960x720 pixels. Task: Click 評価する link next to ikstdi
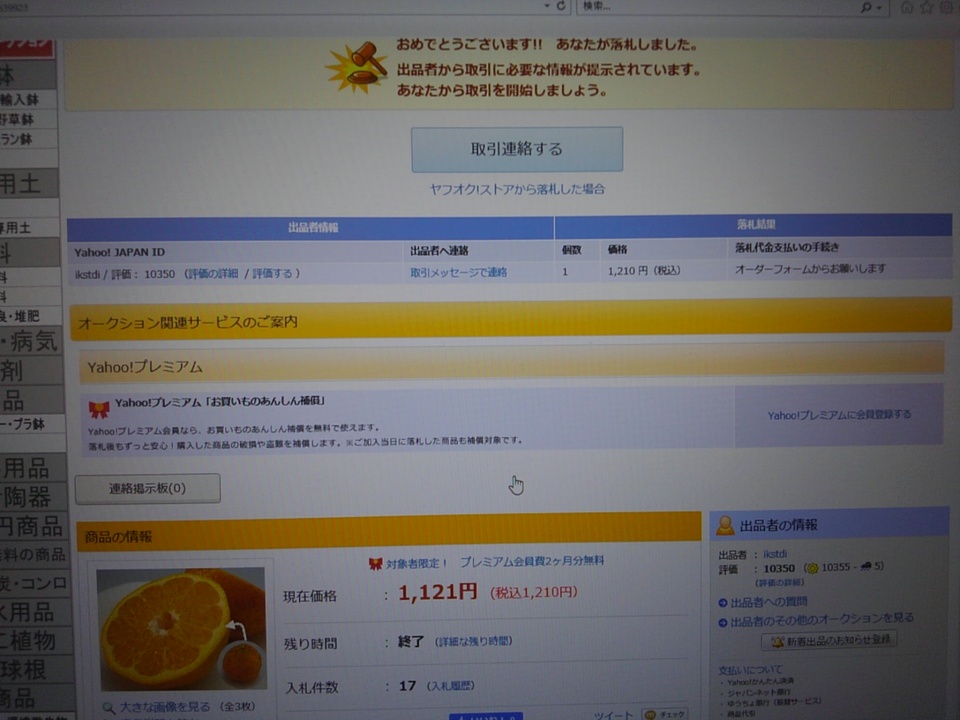[x=272, y=274]
